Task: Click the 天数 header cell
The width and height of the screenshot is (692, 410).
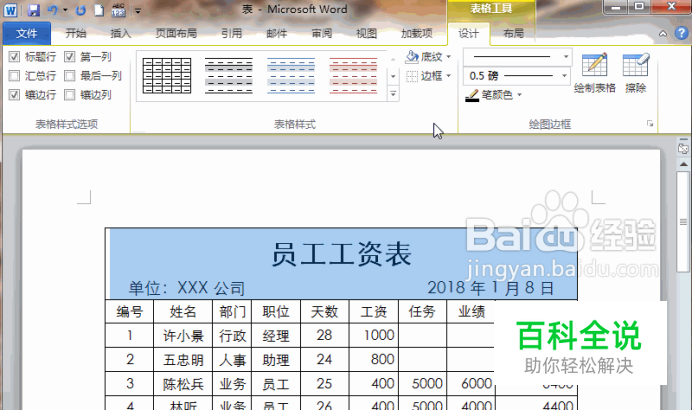Action: click(x=324, y=312)
